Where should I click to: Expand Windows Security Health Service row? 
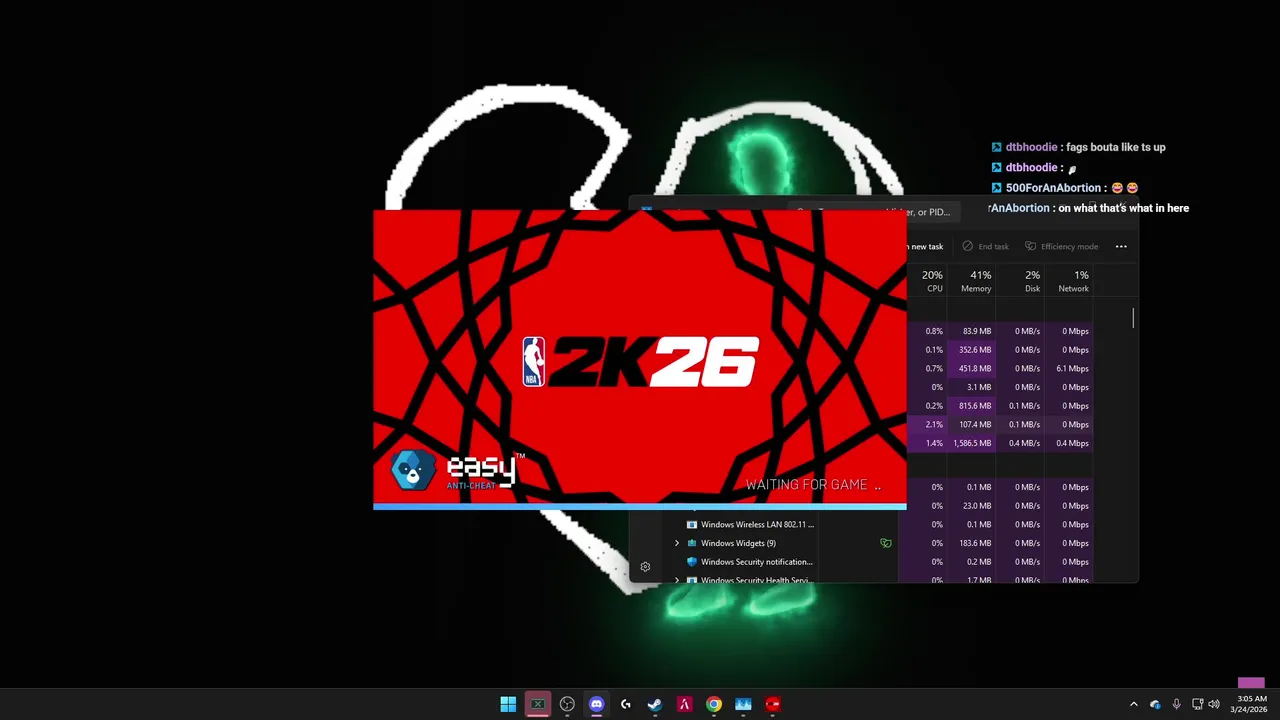click(x=677, y=580)
